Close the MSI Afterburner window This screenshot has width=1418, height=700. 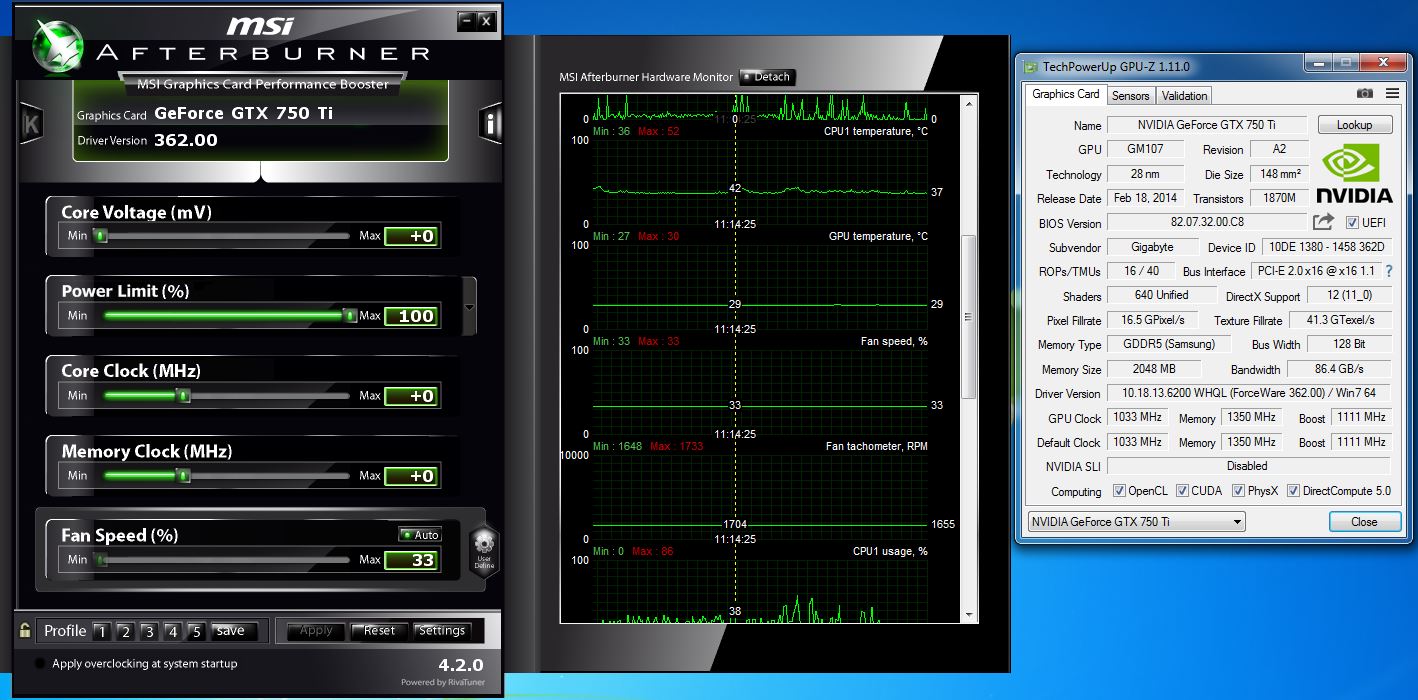coord(485,20)
